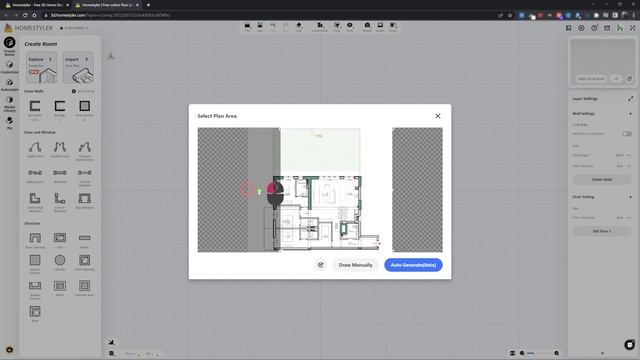Click the zoom-in magnifier at bottom right
This screenshot has width=640, height=360.
click(556, 353)
